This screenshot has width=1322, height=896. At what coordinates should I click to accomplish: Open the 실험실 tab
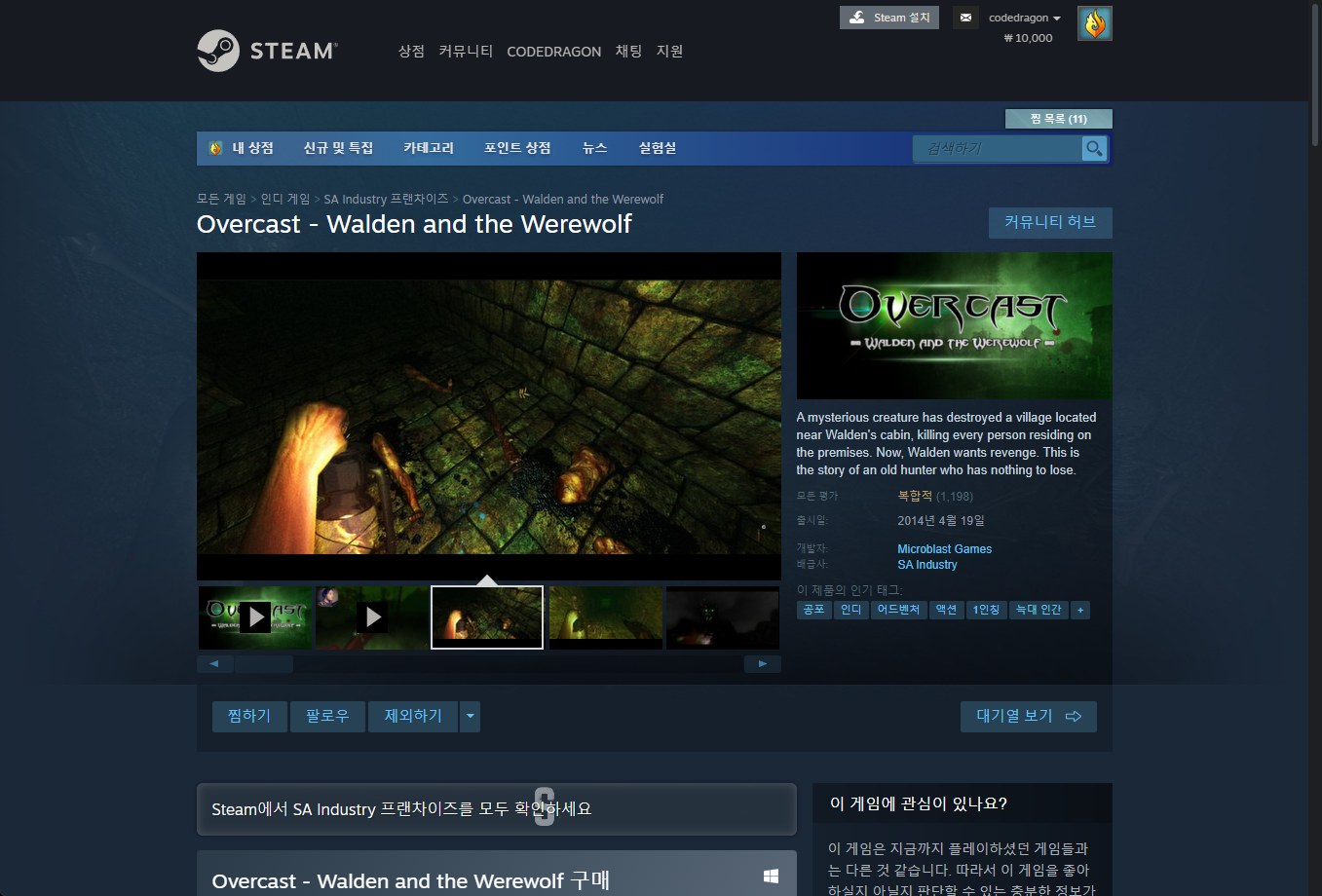tap(658, 148)
